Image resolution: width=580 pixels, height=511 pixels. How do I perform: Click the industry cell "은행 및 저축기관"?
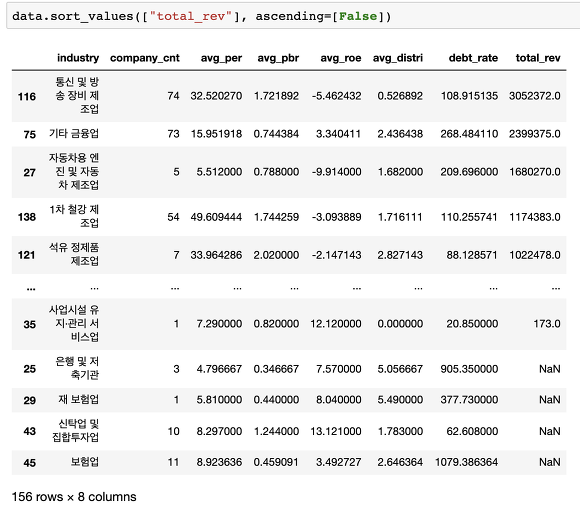click(77, 368)
